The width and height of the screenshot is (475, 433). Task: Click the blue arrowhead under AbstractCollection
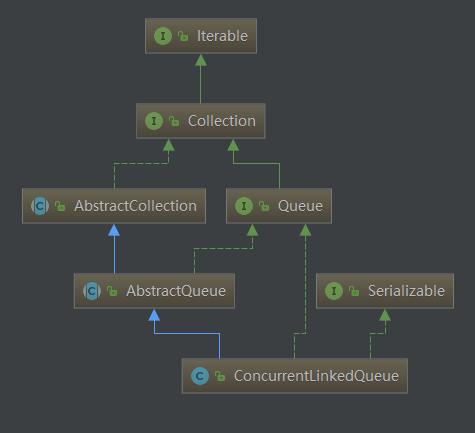pos(114,230)
